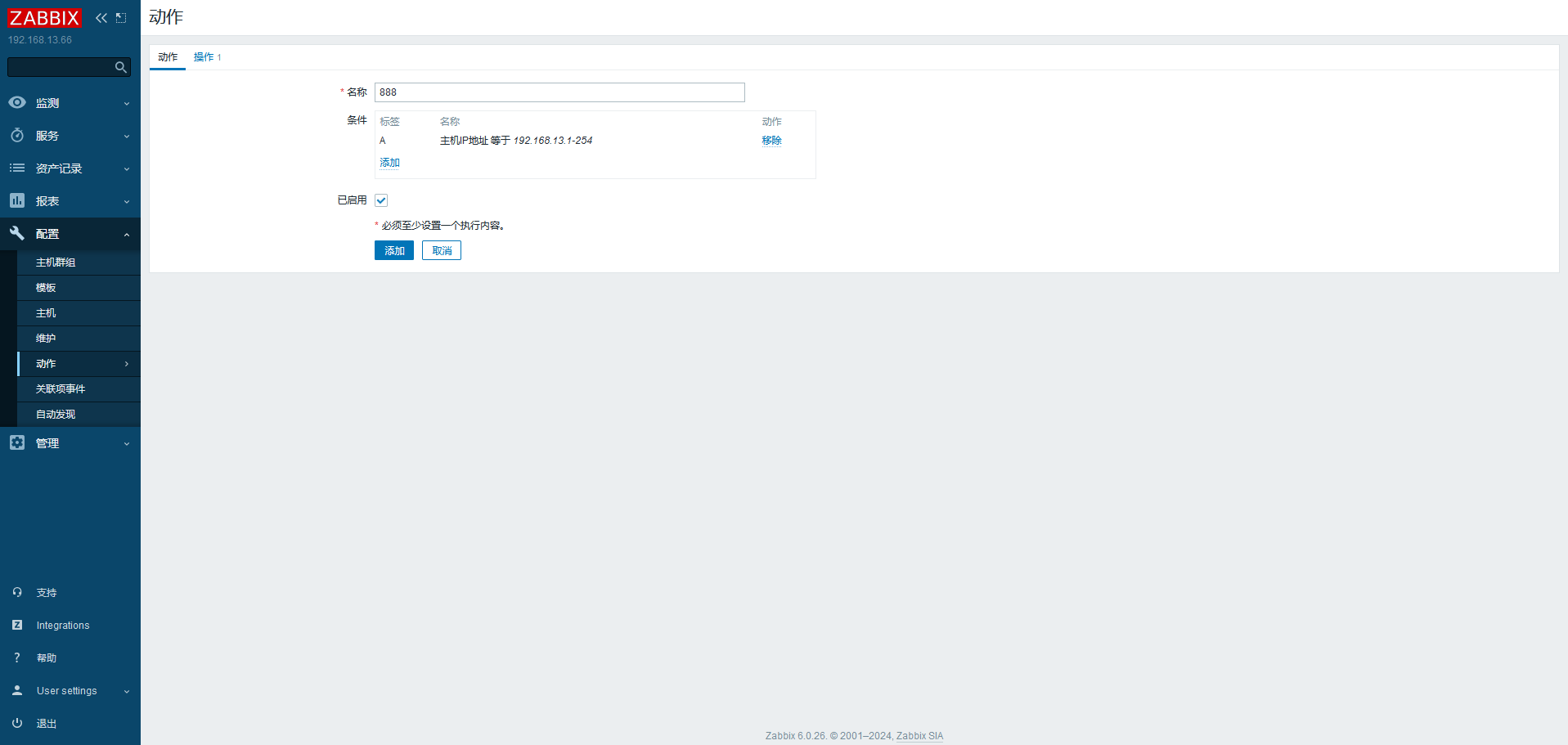Screen dimensions: 1568x745
Task: Expand the User settings chevron
Action: pyautogui.click(x=127, y=692)
